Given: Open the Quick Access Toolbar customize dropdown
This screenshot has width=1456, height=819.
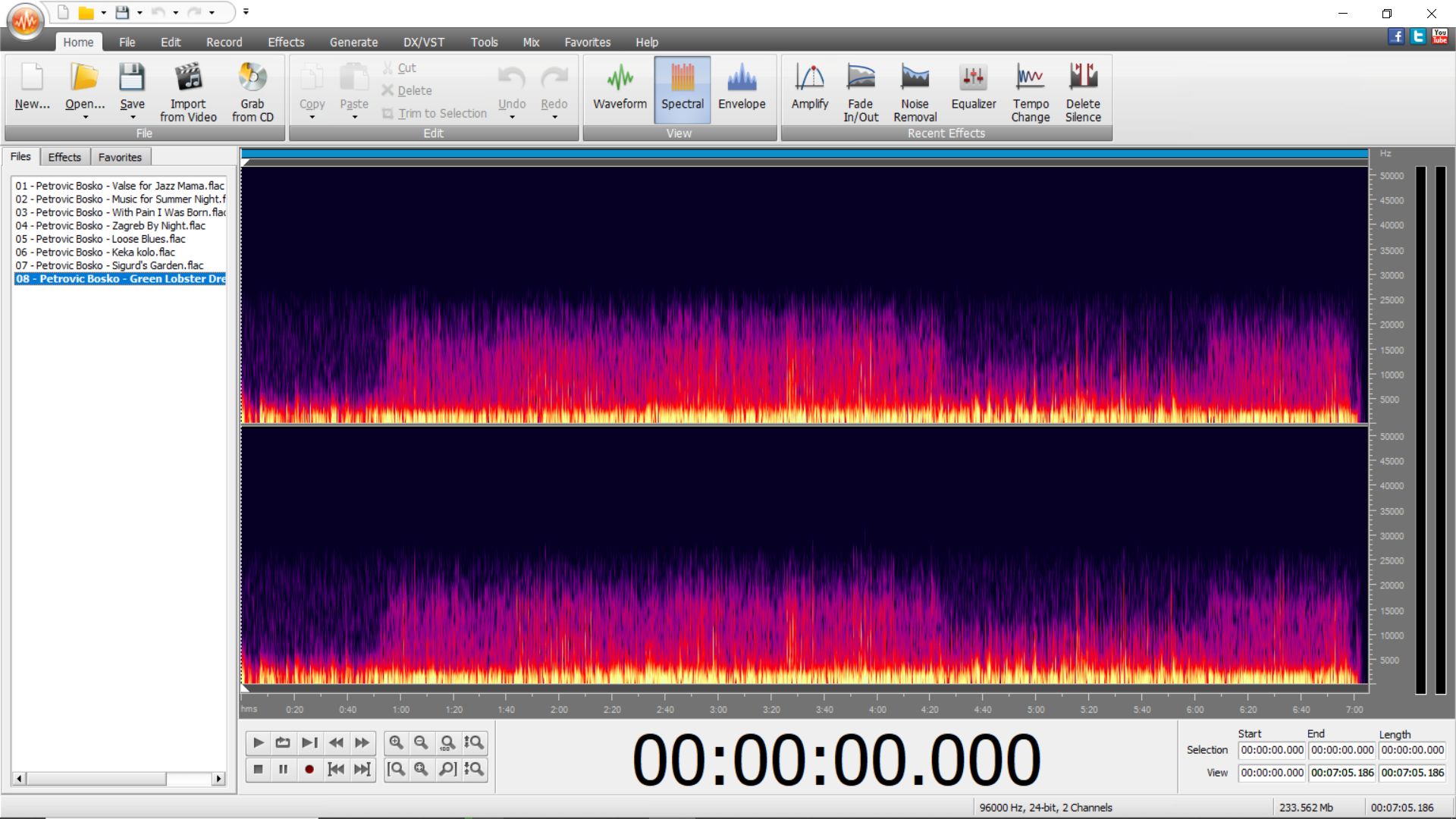Looking at the screenshot, I should pos(246,12).
